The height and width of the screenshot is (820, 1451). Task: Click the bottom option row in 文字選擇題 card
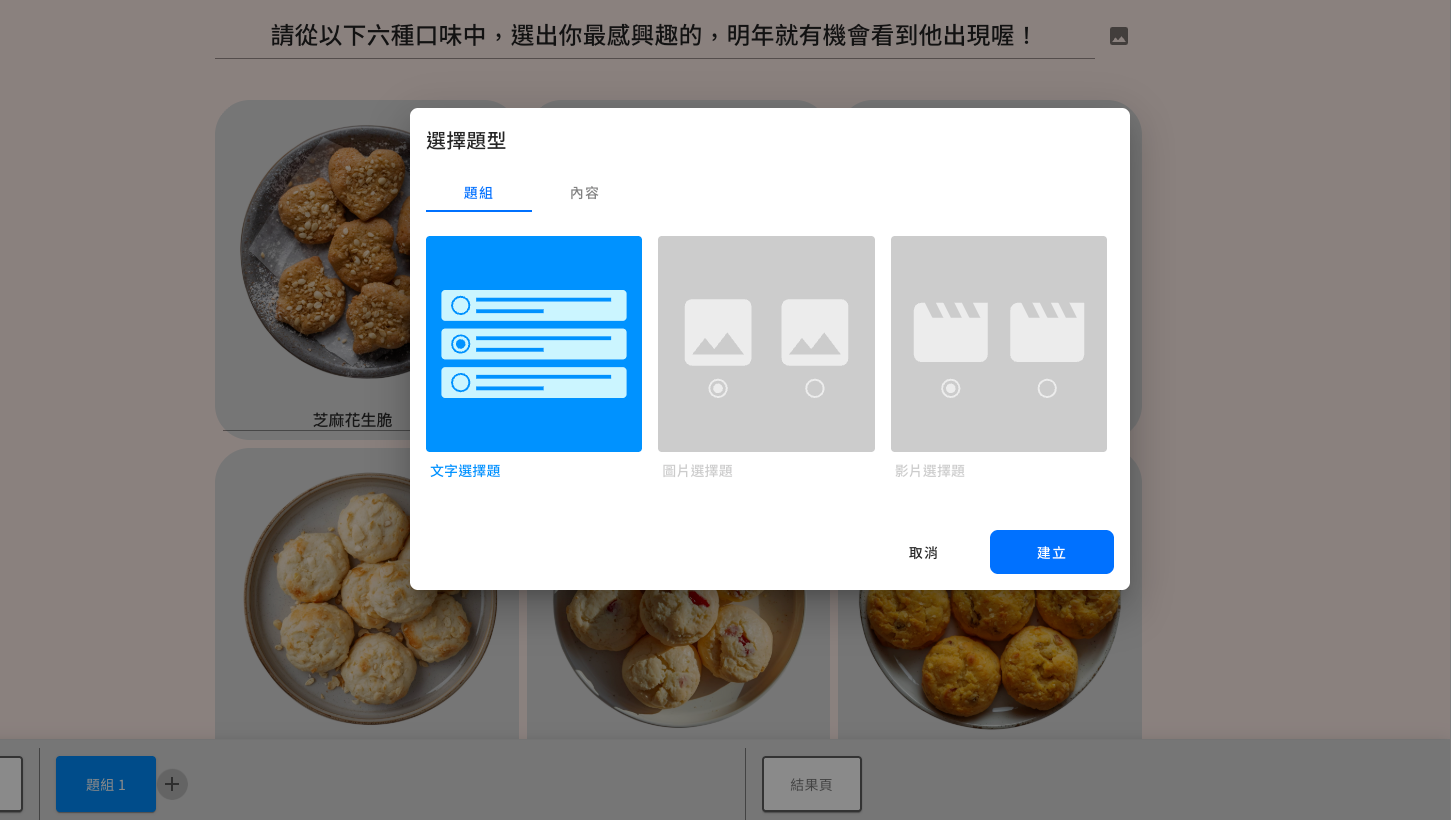coord(534,382)
